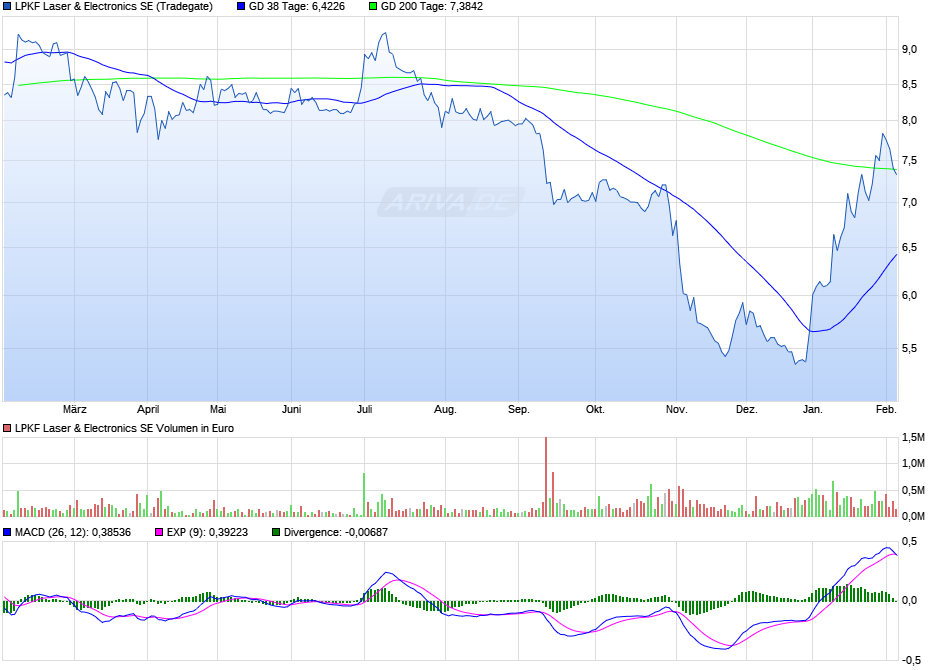Select the 'EXP (9): 0,39223' label
The height and width of the screenshot is (670, 940).
207,532
